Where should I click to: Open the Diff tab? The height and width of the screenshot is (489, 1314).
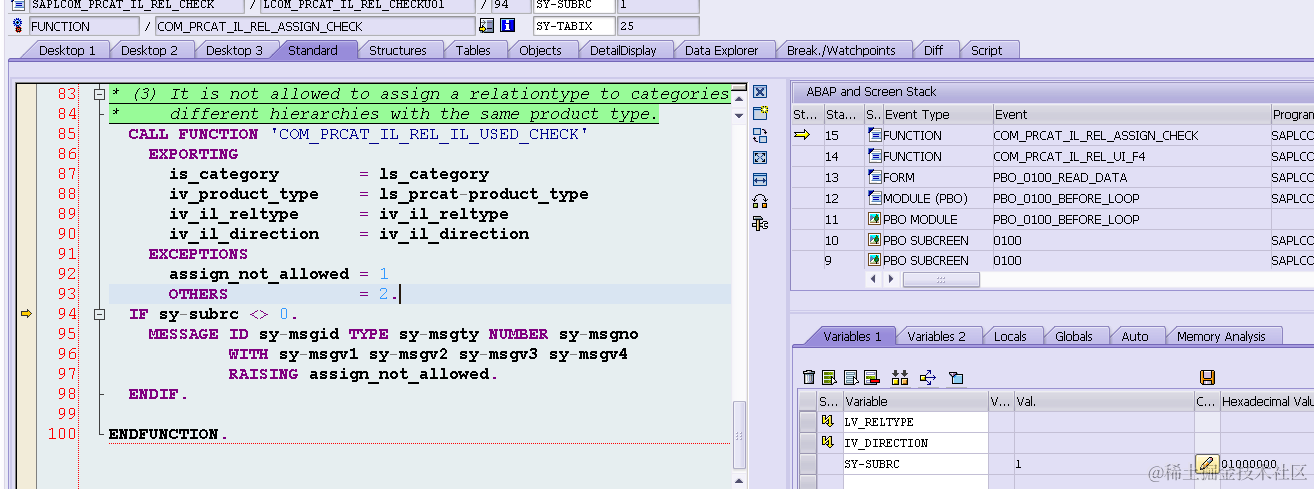pyautogui.click(x=932, y=50)
